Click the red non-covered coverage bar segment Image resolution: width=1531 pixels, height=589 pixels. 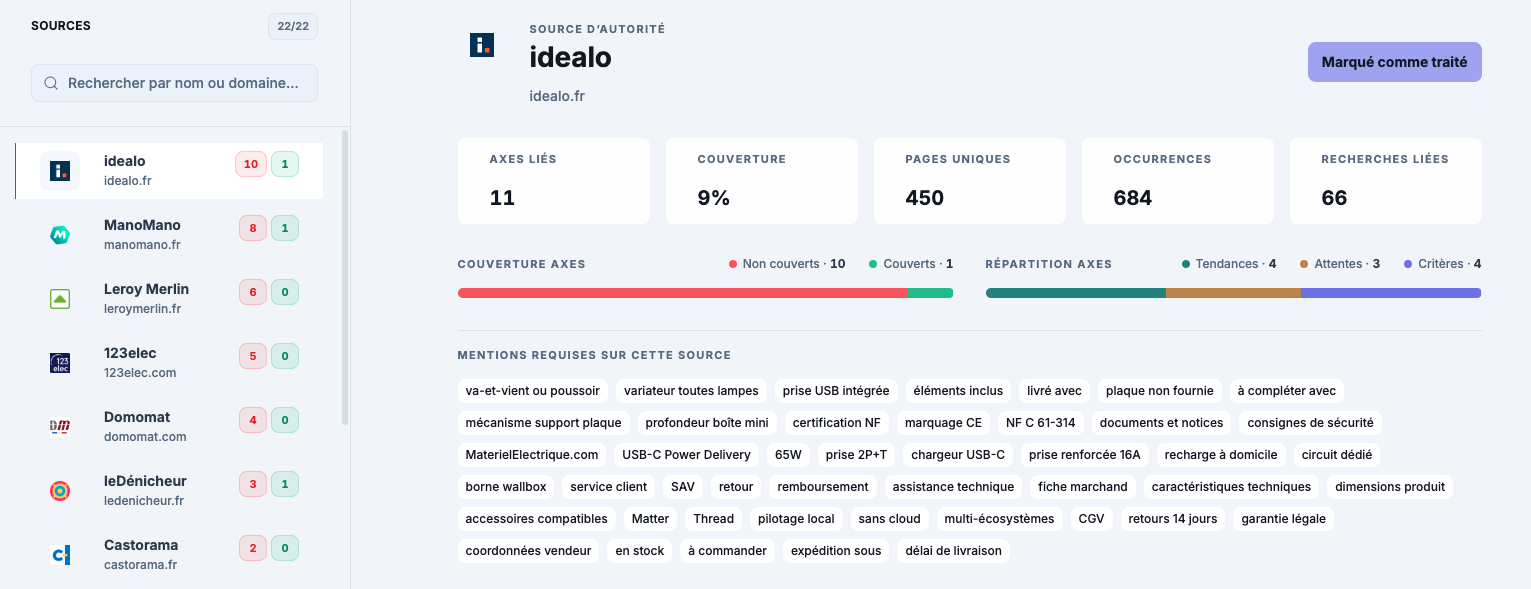(x=683, y=293)
